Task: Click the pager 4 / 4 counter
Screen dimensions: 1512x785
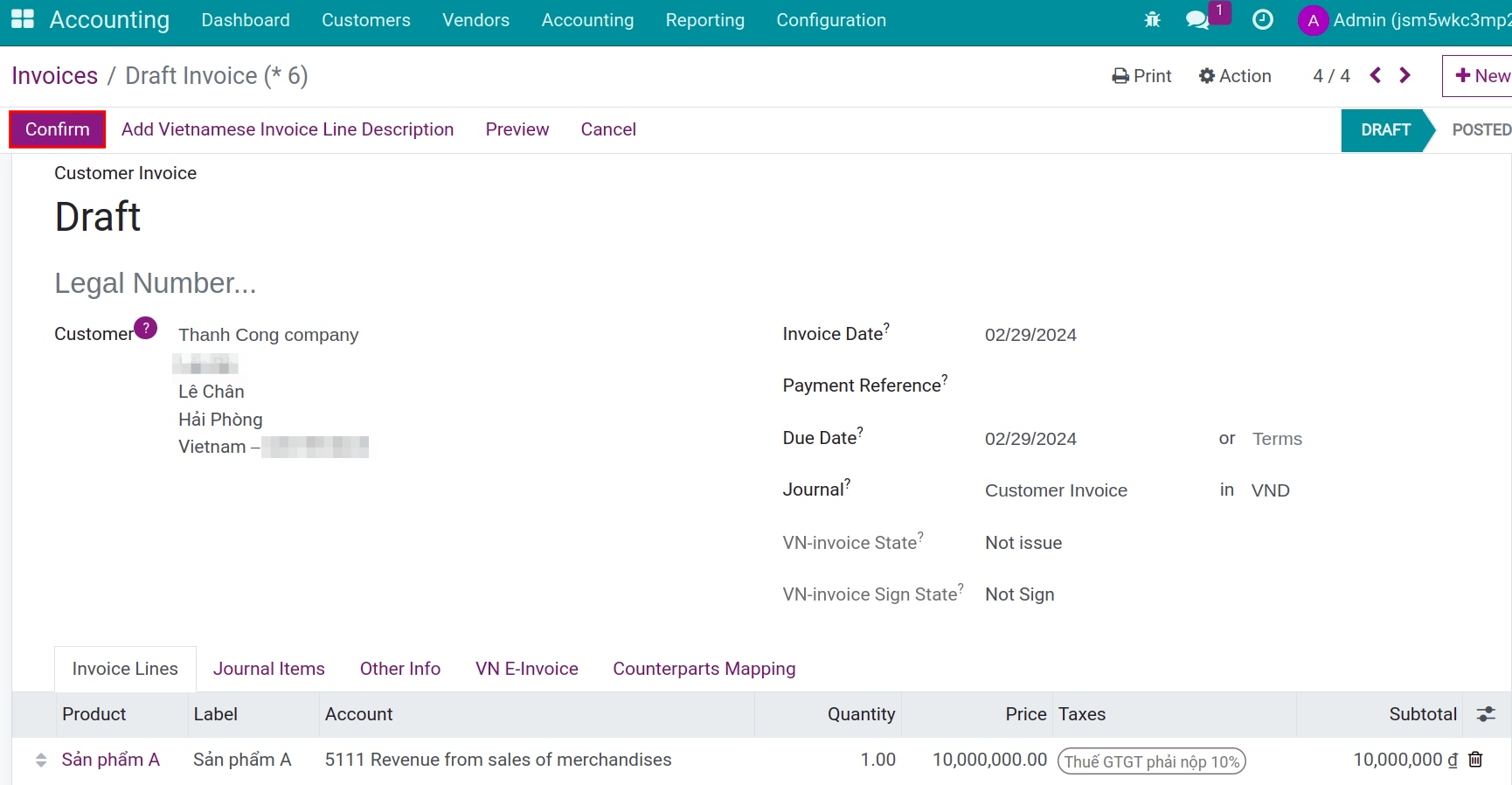Action: (1331, 76)
